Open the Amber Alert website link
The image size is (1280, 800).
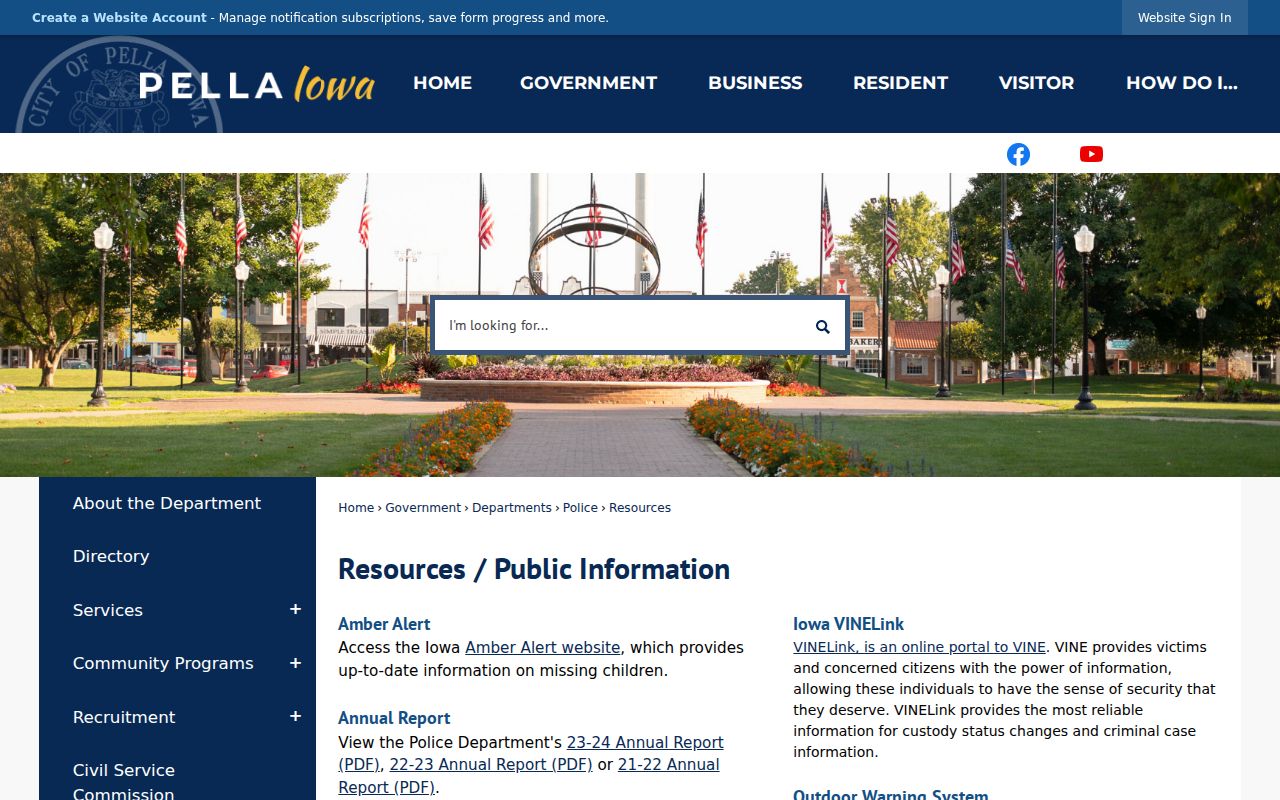coord(543,648)
